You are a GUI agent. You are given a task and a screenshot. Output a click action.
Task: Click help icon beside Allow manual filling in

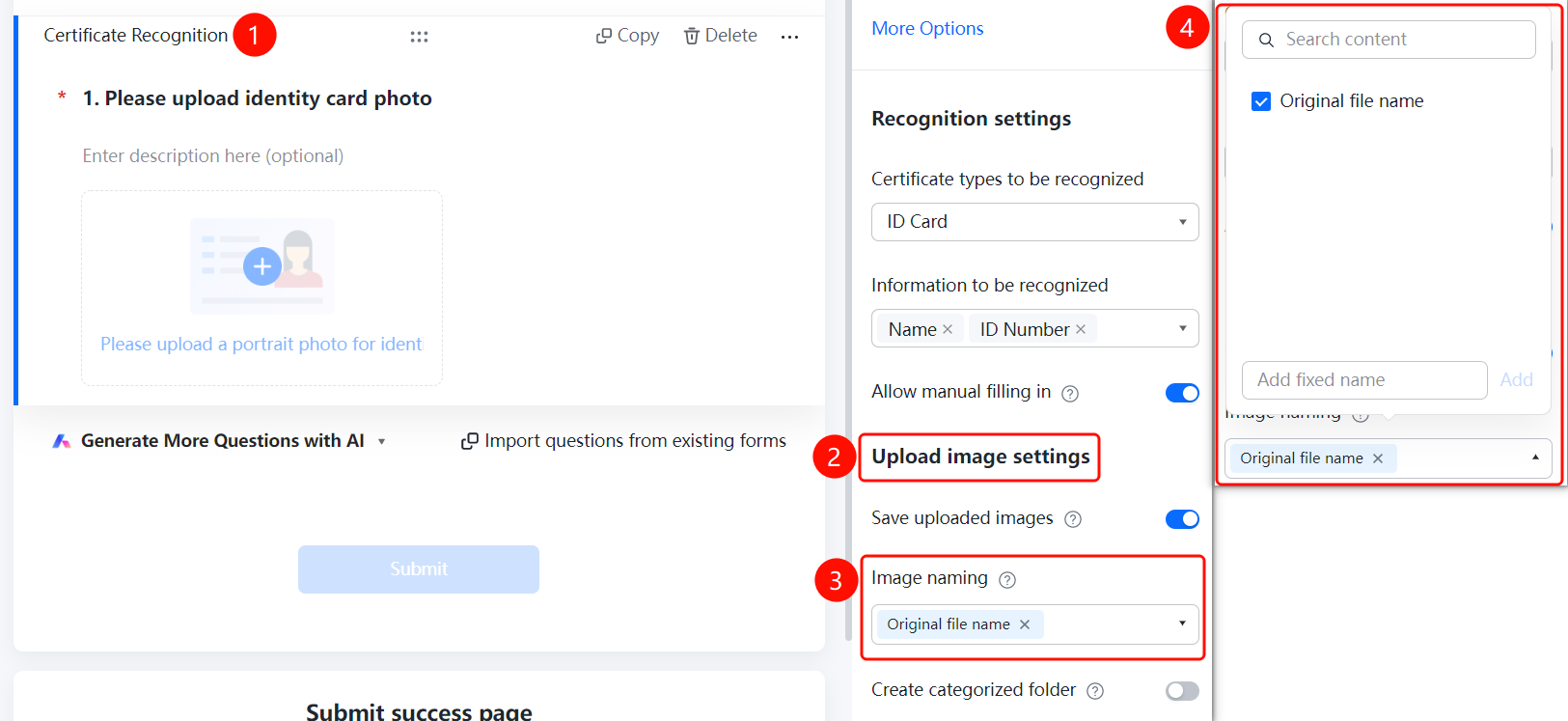point(1070,393)
